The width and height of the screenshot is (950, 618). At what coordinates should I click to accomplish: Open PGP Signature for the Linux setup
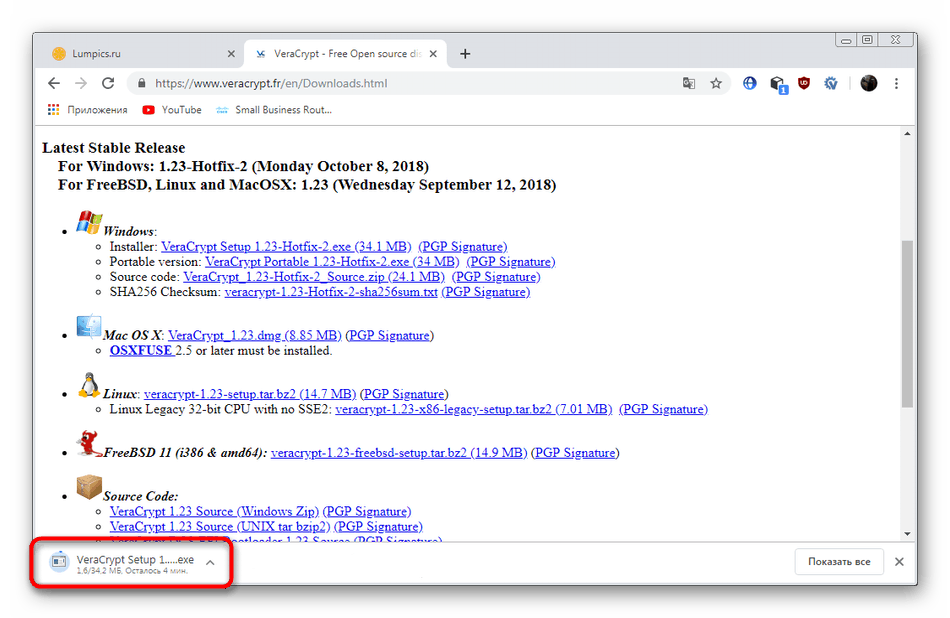pos(404,394)
